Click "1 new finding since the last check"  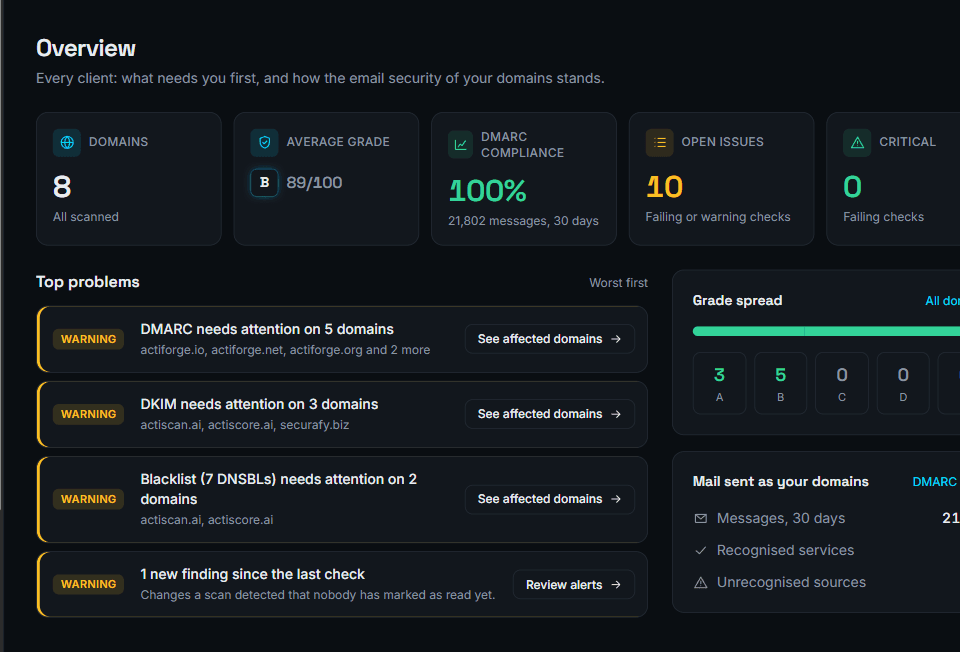[x=252, y=575]
